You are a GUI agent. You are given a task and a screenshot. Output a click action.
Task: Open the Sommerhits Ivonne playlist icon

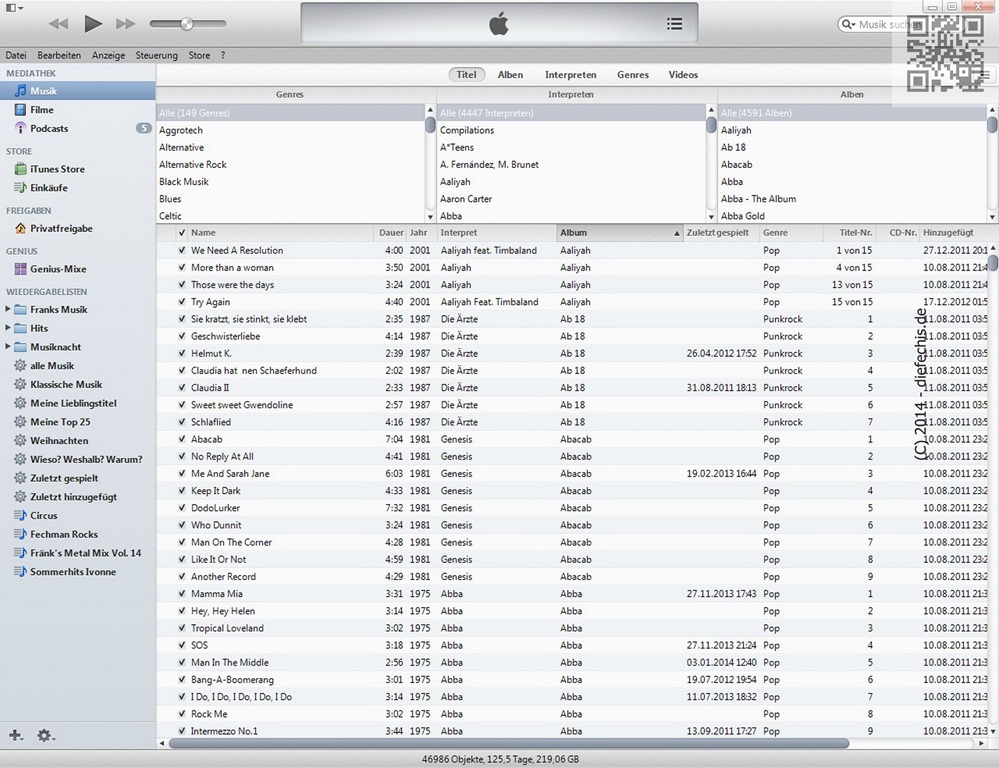20,572
